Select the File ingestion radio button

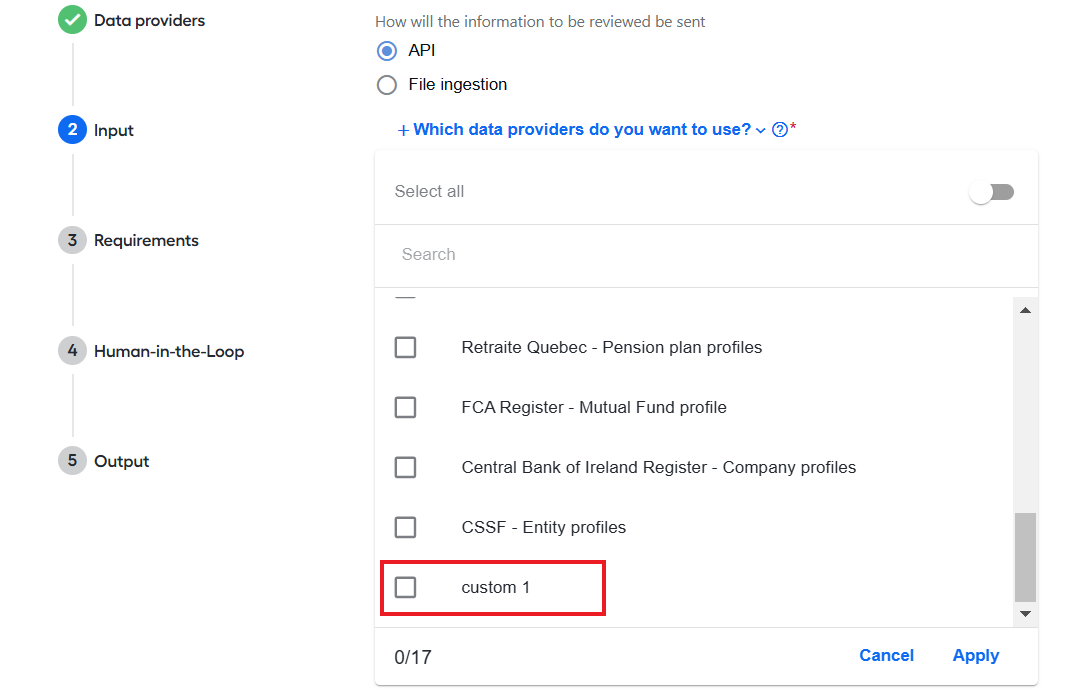tap(387, 85)
